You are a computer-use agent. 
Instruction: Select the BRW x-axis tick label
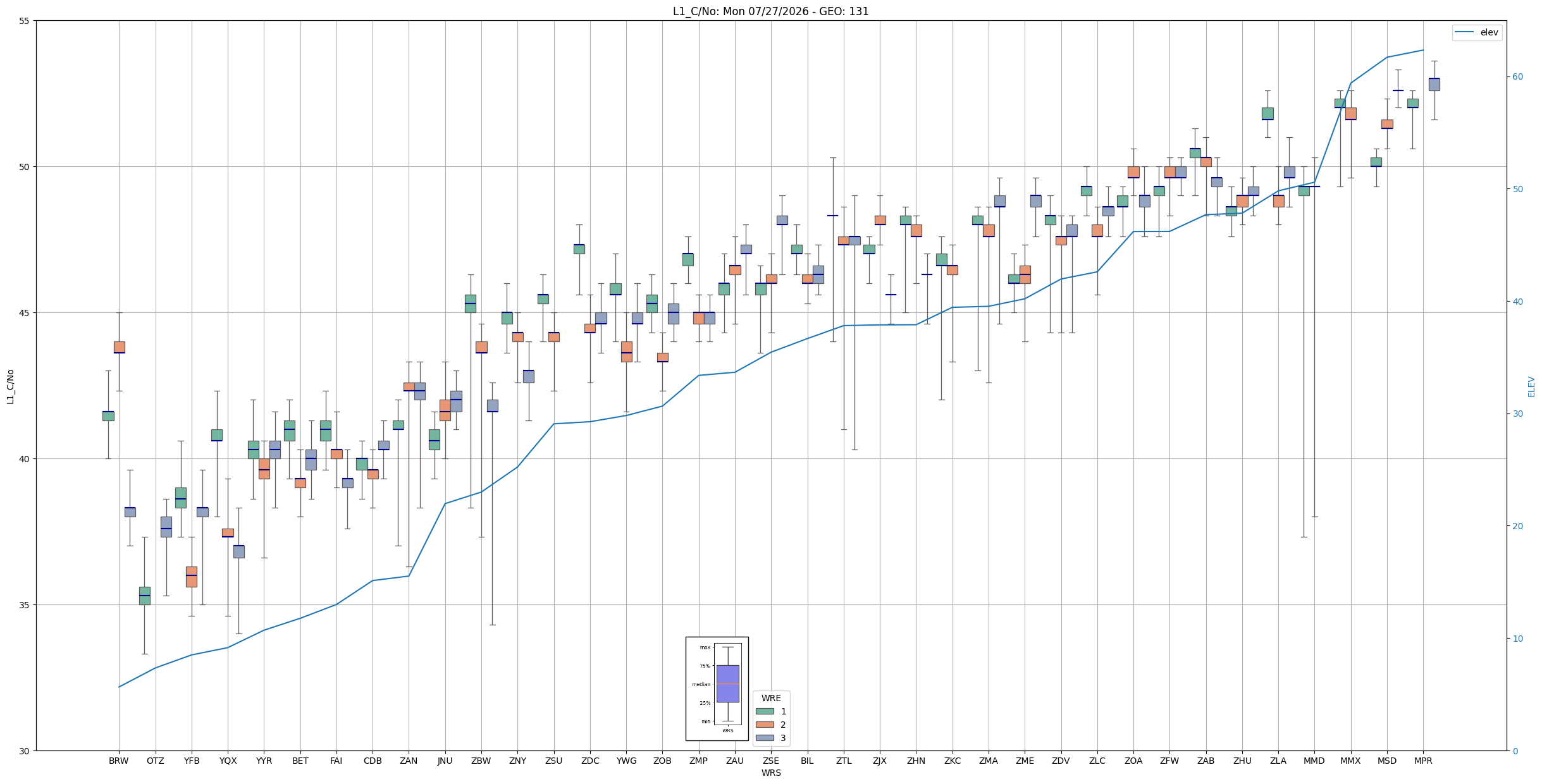119,761
